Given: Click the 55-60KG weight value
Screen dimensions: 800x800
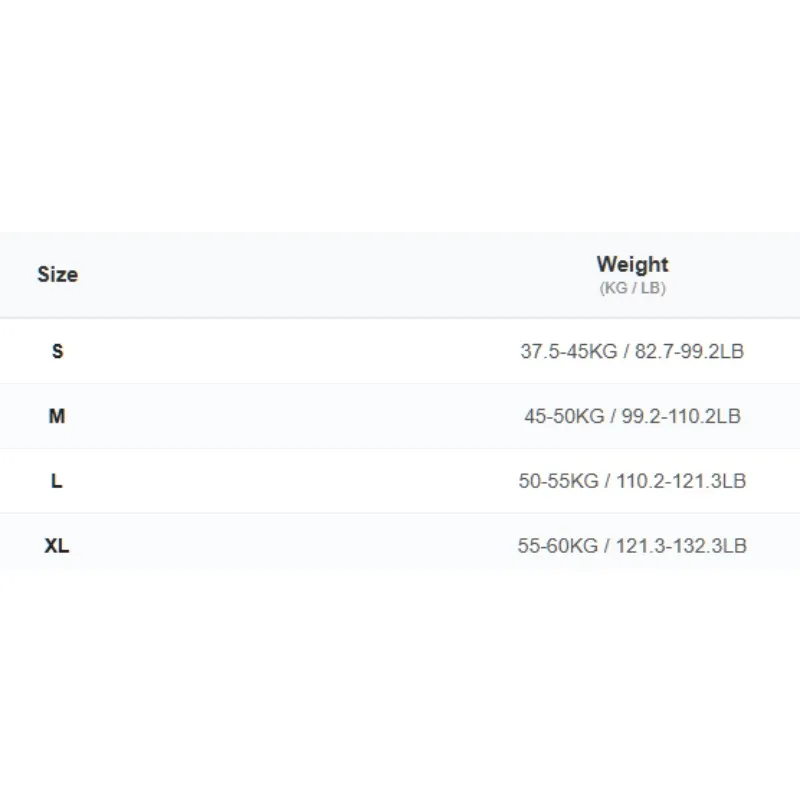Looking at the screenshot, I should pos(558,545).
